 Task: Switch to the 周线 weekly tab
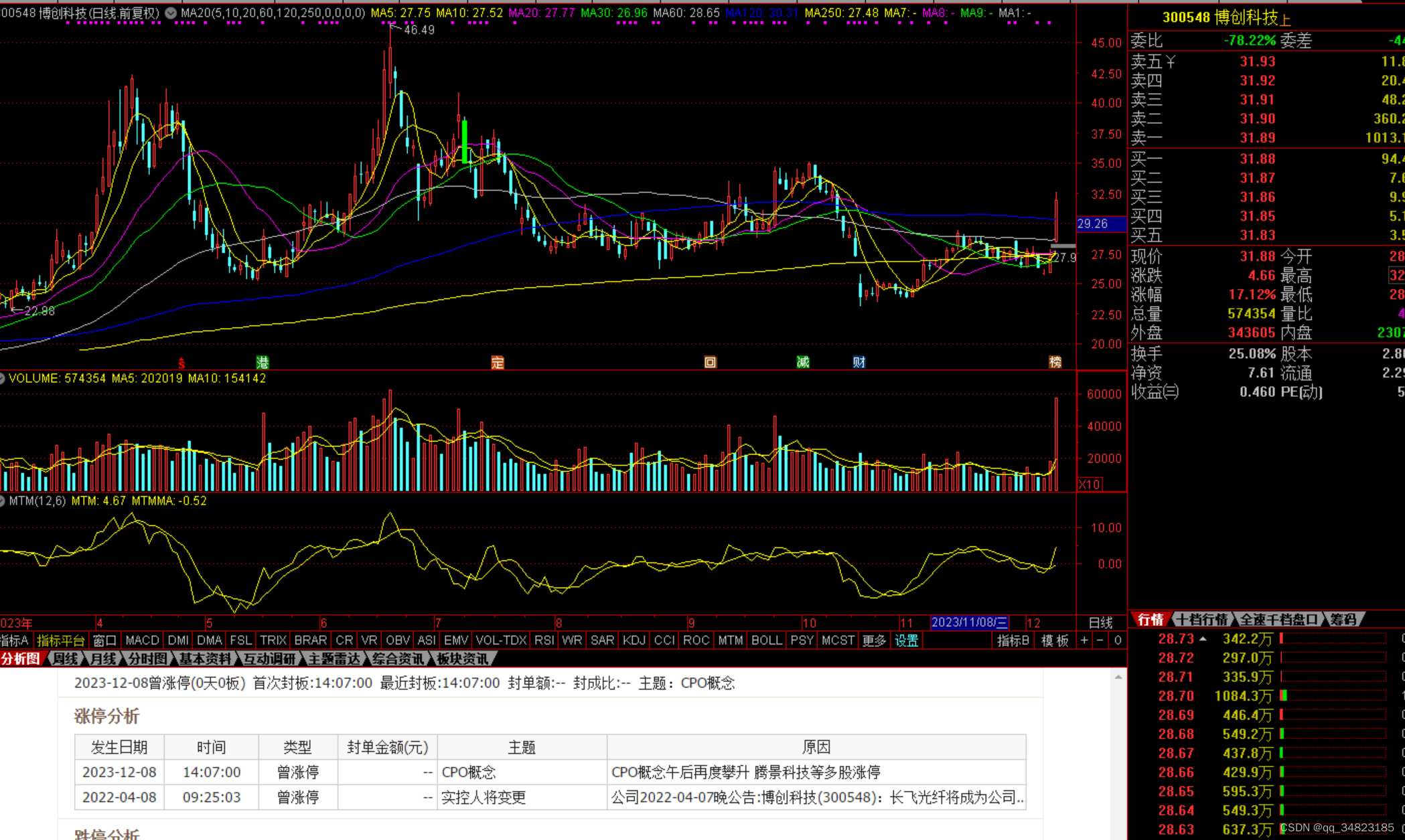(65, 659)
